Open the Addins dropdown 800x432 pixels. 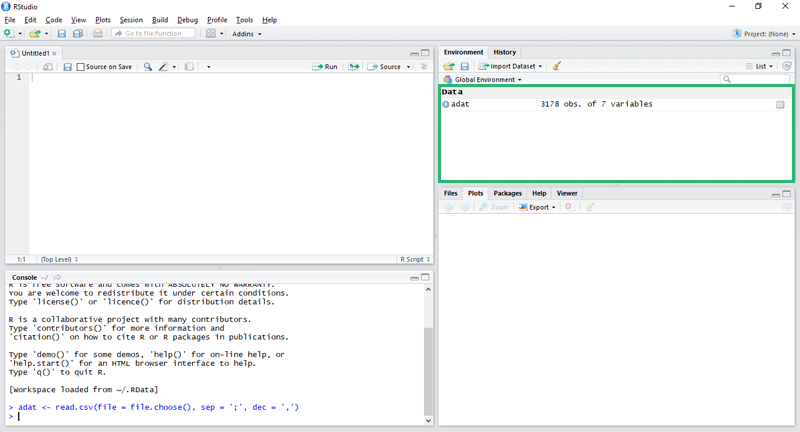[x=247, y=34]
